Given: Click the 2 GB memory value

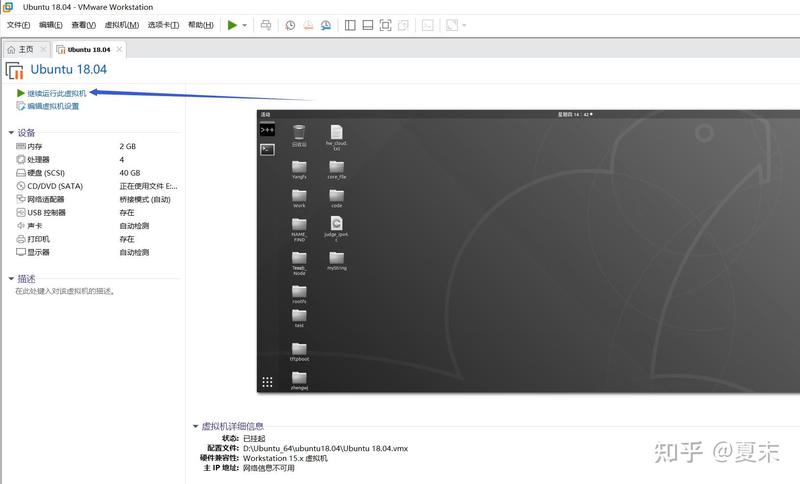Looking at the screenshot, I should pyautogui.click(x=128, y=146).
